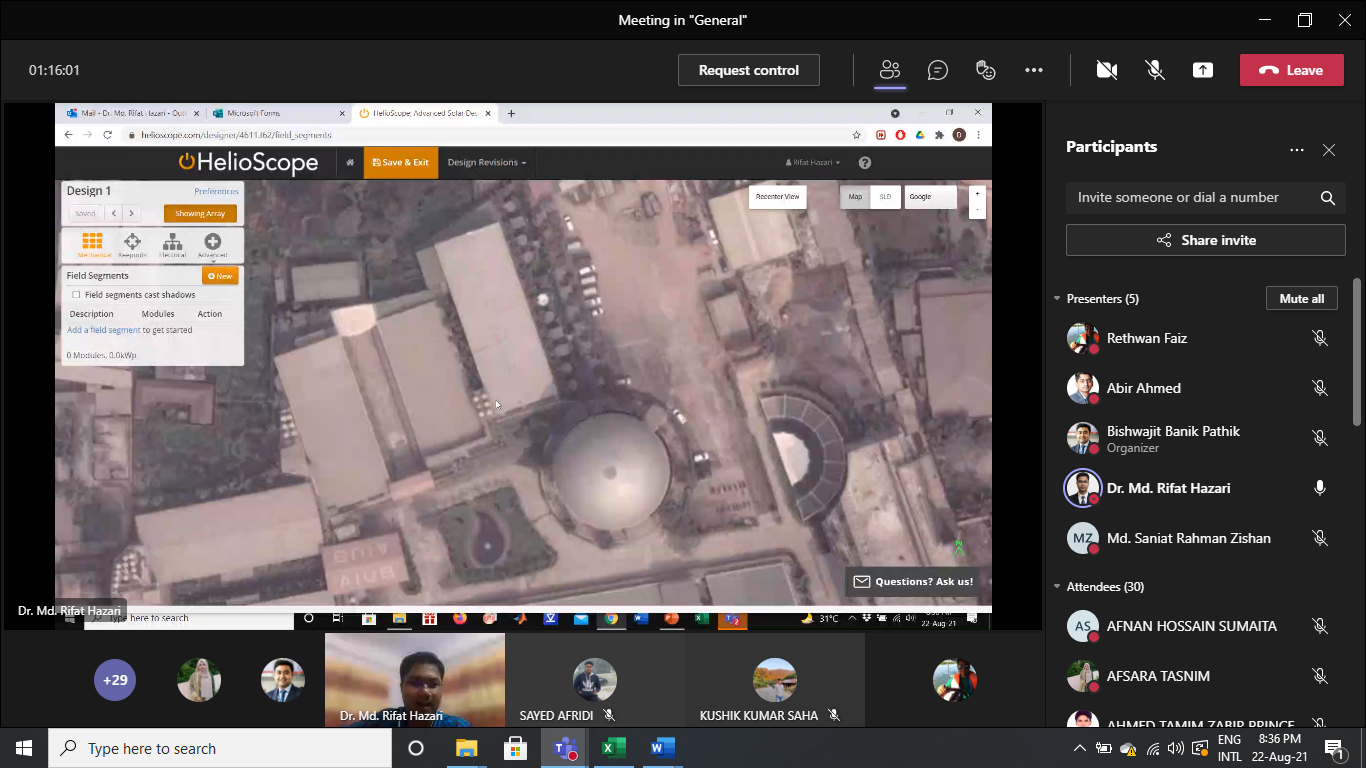Unmute the microphone in meeting toolbar
The height and width of the screenshot is (768, 1366).
pyautogui.click(x=1155, y=70)
